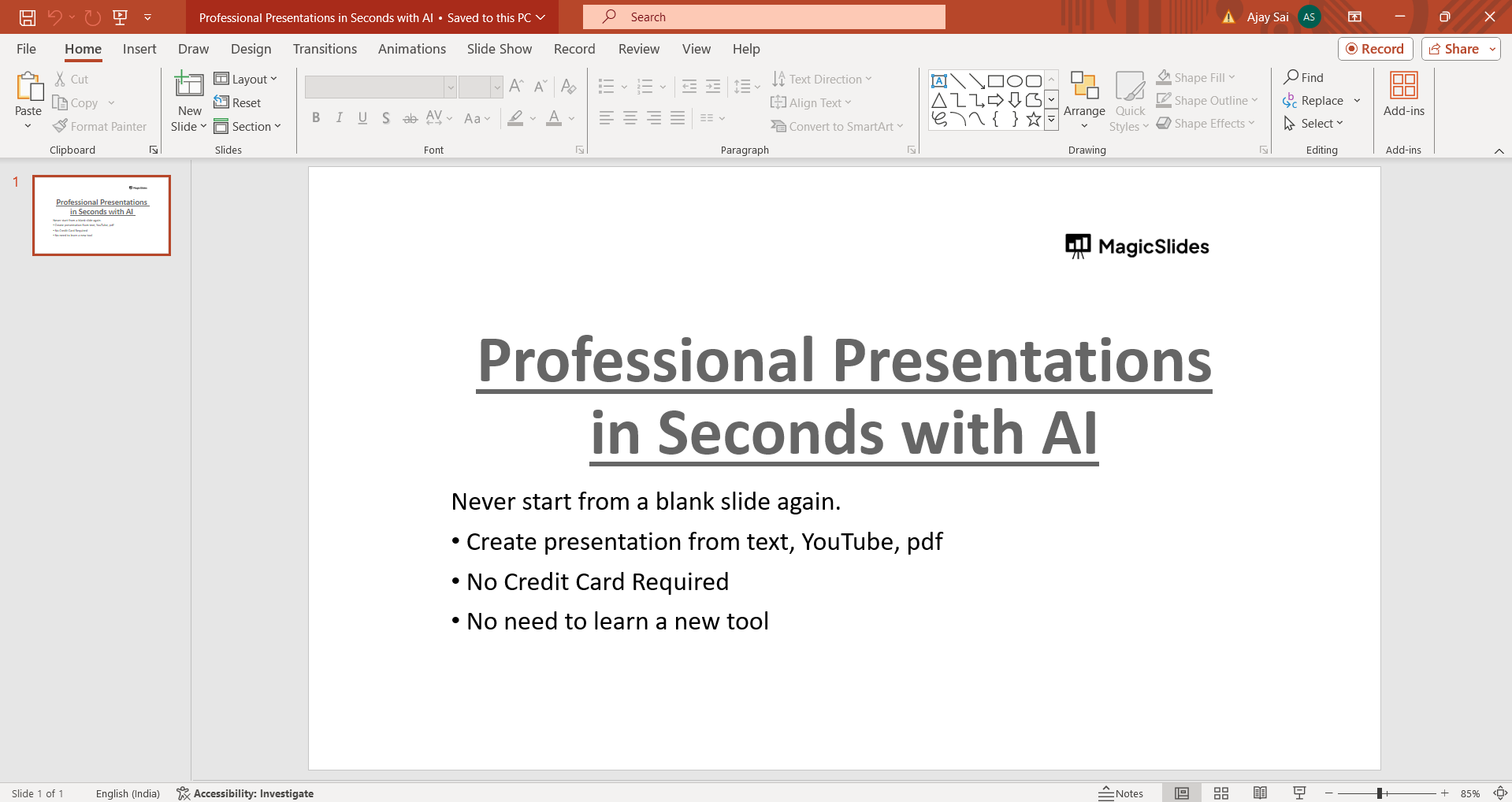Click the Share button
The image size is (1512, 802).
point(1454,49)
